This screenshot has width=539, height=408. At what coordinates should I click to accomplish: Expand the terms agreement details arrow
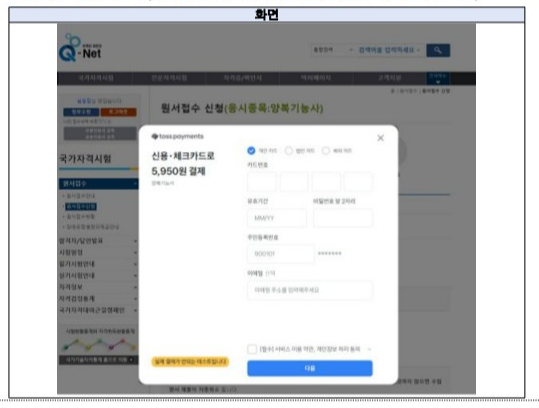click(x=369, y=349)
